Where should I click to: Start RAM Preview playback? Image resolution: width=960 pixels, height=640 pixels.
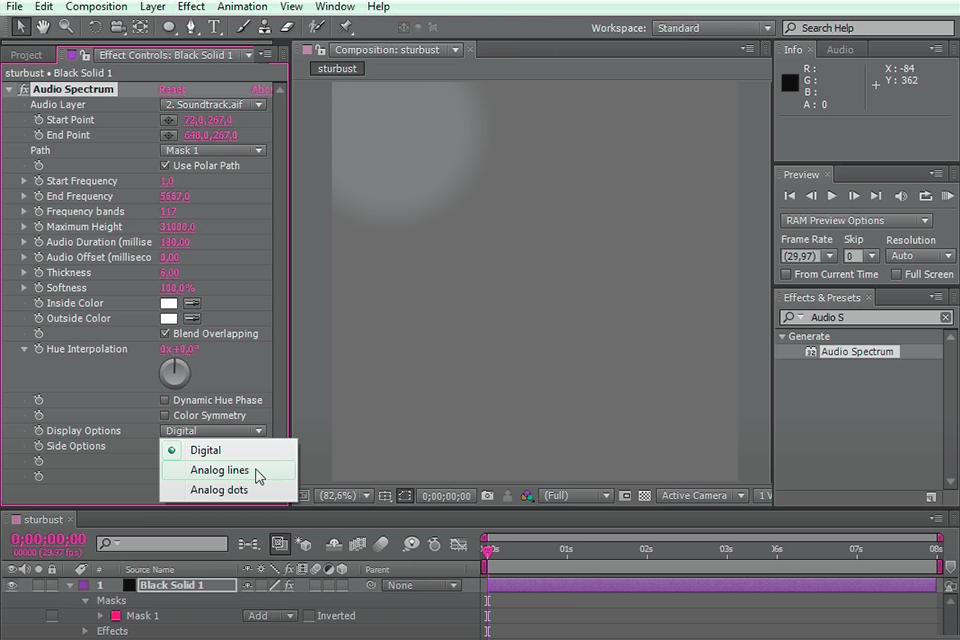coord(948,196)
